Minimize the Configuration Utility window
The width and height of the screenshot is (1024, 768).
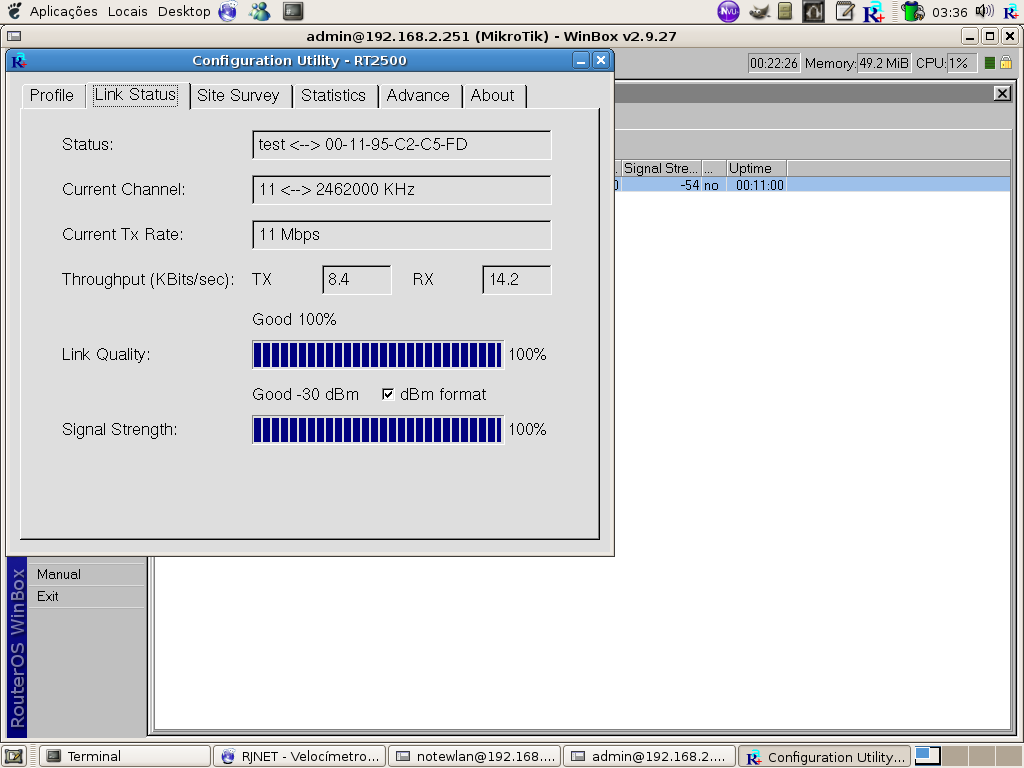click(x=581, y=61)
